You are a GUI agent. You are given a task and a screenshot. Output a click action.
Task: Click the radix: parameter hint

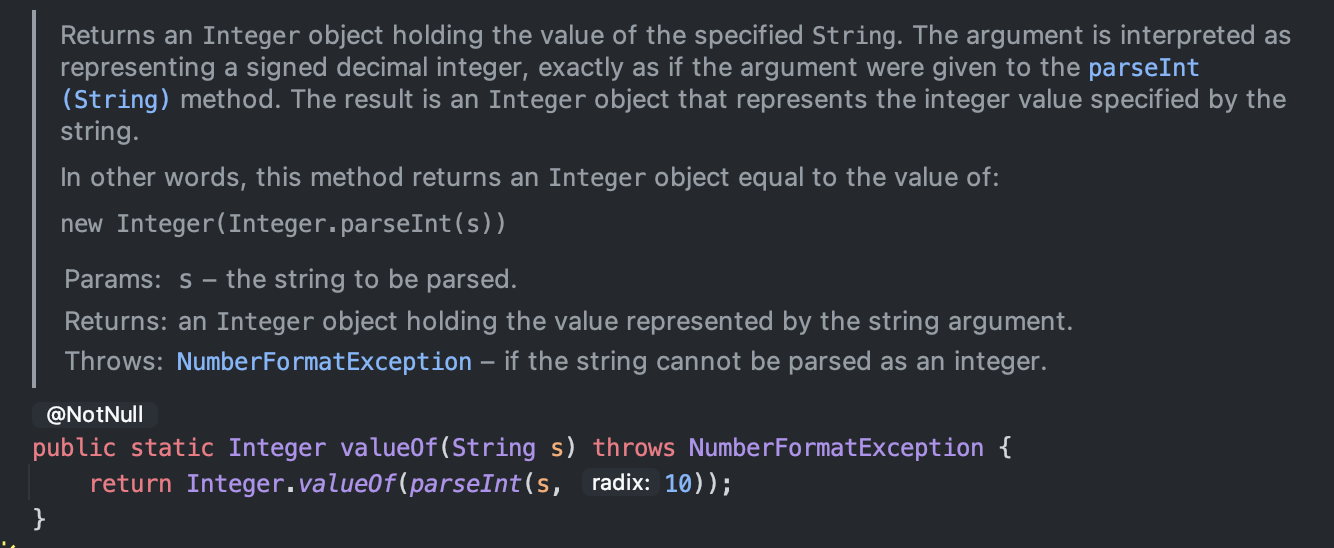pyautogui.click(x=621, y=484)
